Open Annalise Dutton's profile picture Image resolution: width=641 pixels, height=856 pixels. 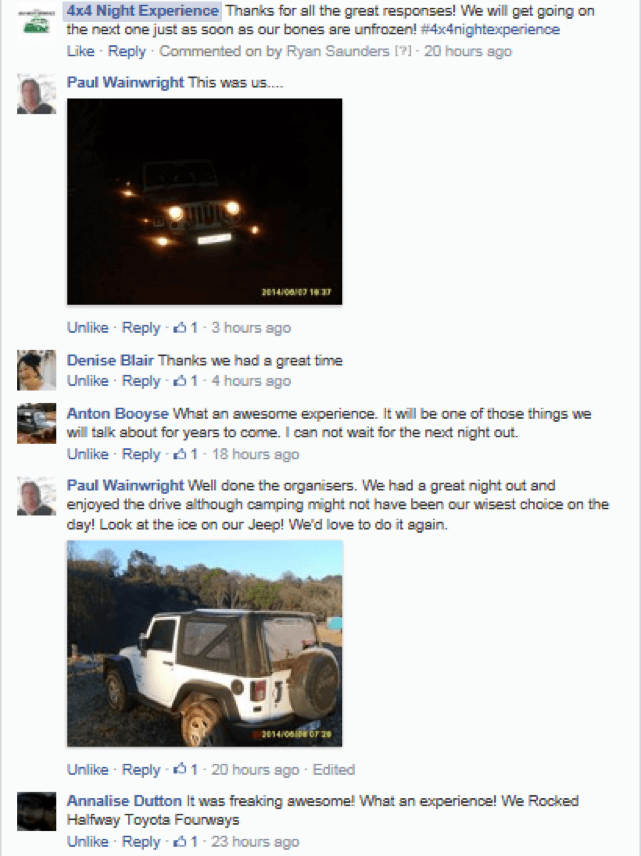[37, 811]
